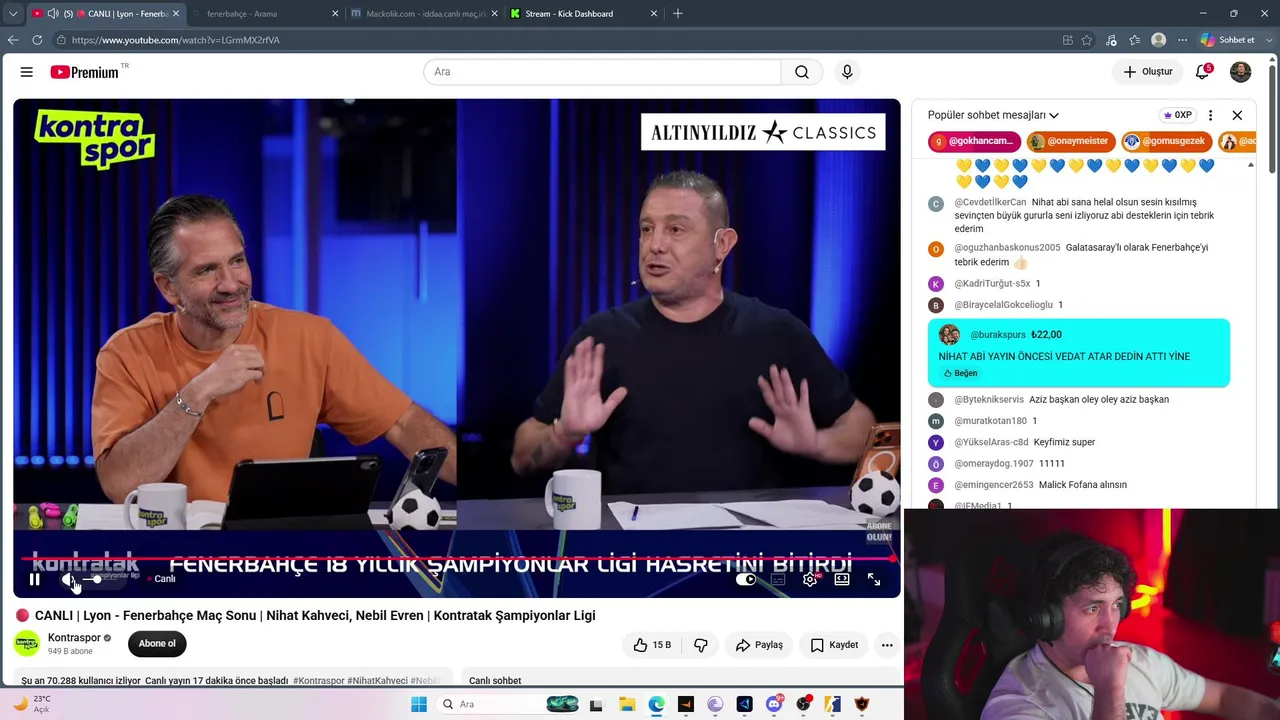Mute the video with the speaker icon
Screen dimensions: 1280x720
tap(68, 579)
